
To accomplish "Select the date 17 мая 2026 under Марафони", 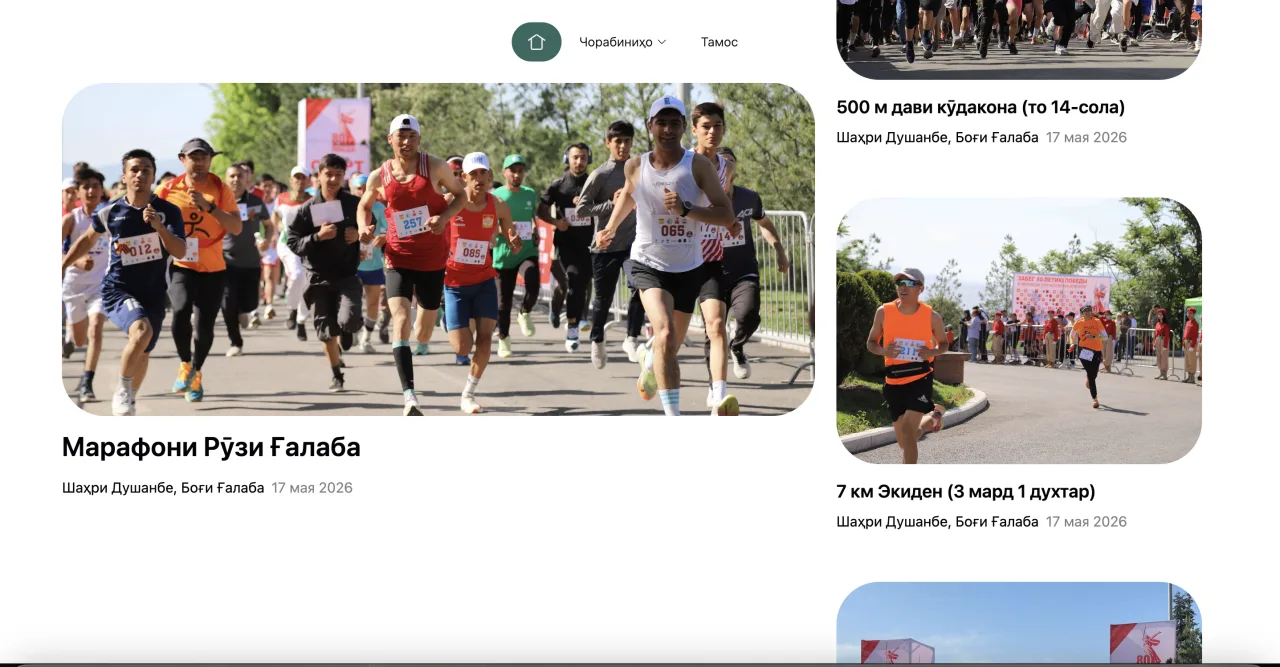I will coord(312,488).
